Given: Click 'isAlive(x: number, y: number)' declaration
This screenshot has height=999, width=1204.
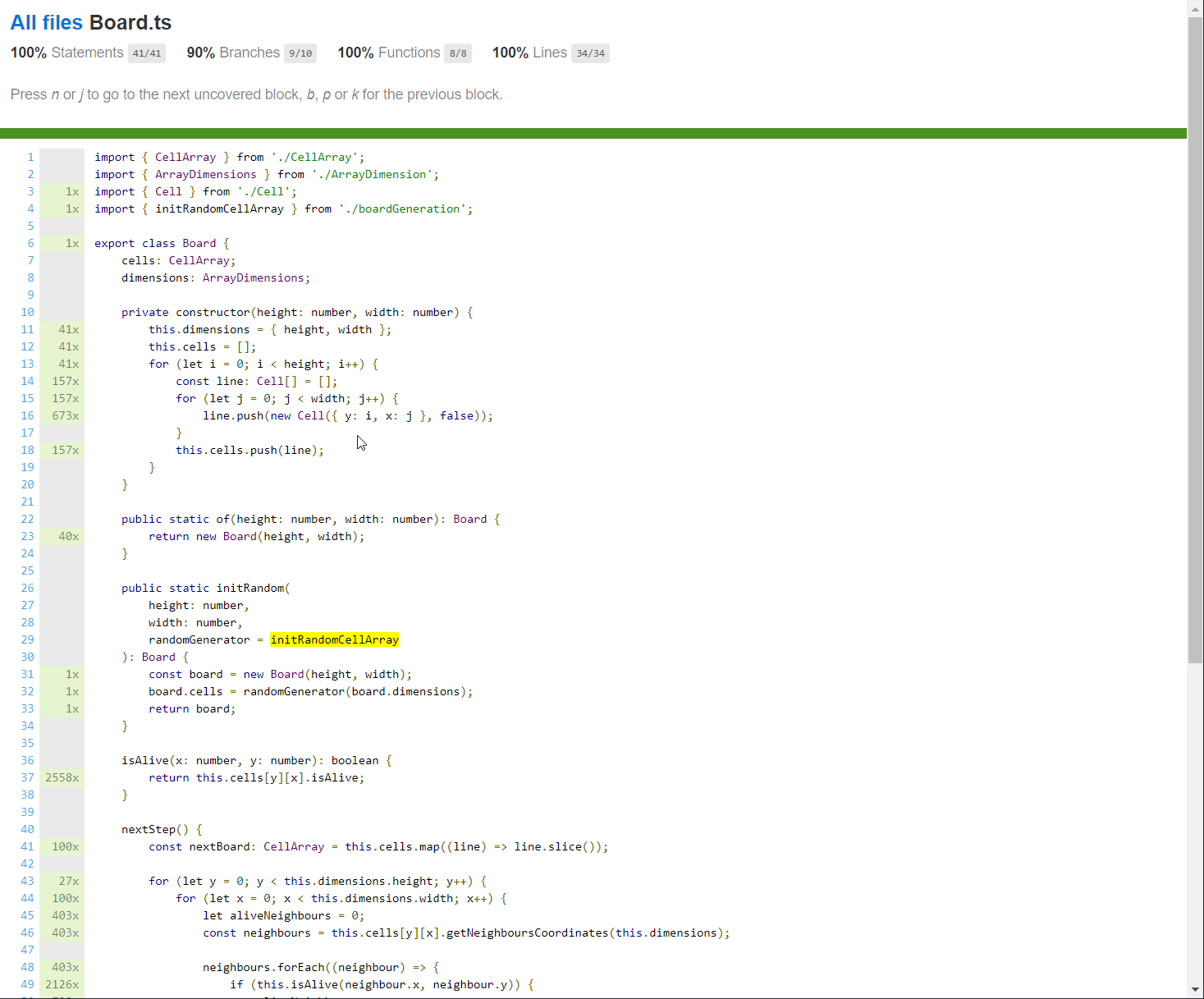Looking at the screenshot, I should 257,760.
